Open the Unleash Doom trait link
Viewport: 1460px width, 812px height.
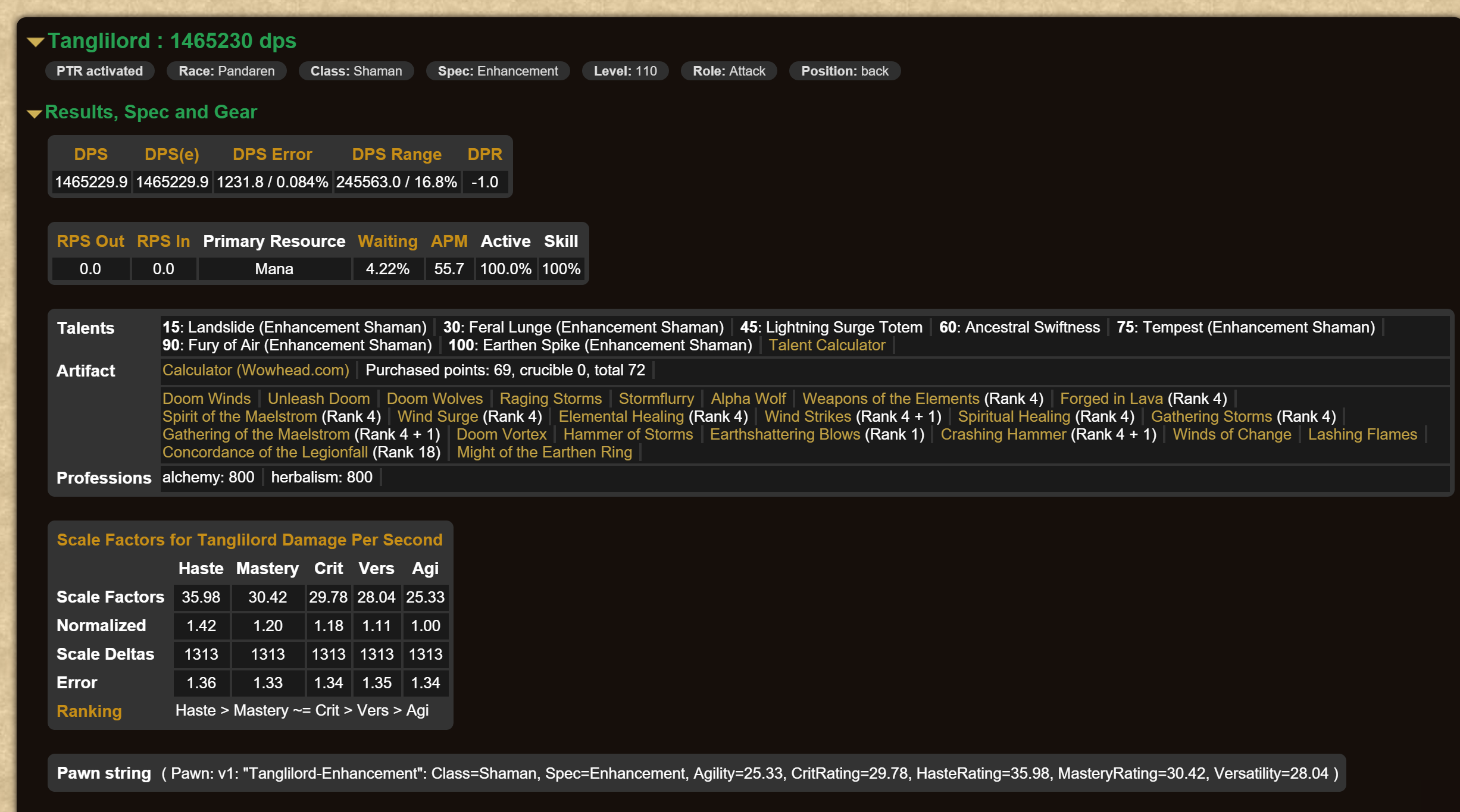point(318,399)
